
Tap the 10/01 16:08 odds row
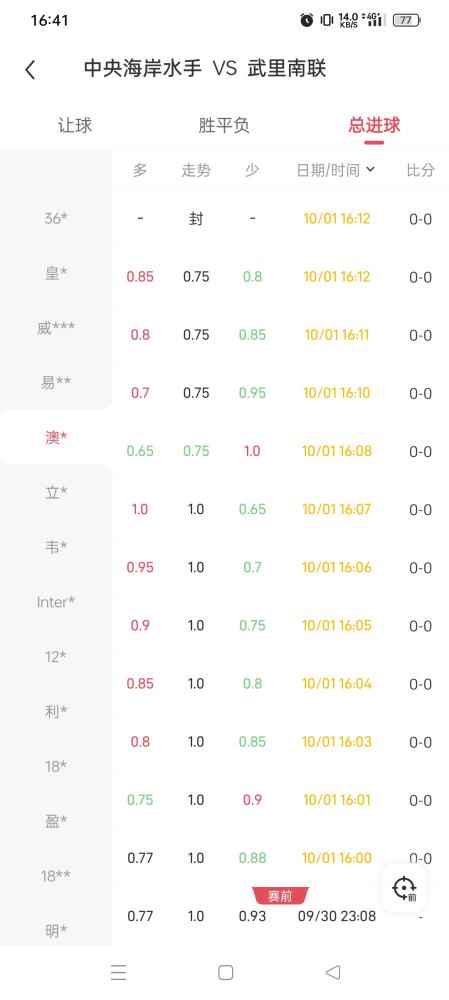(281, 451)
